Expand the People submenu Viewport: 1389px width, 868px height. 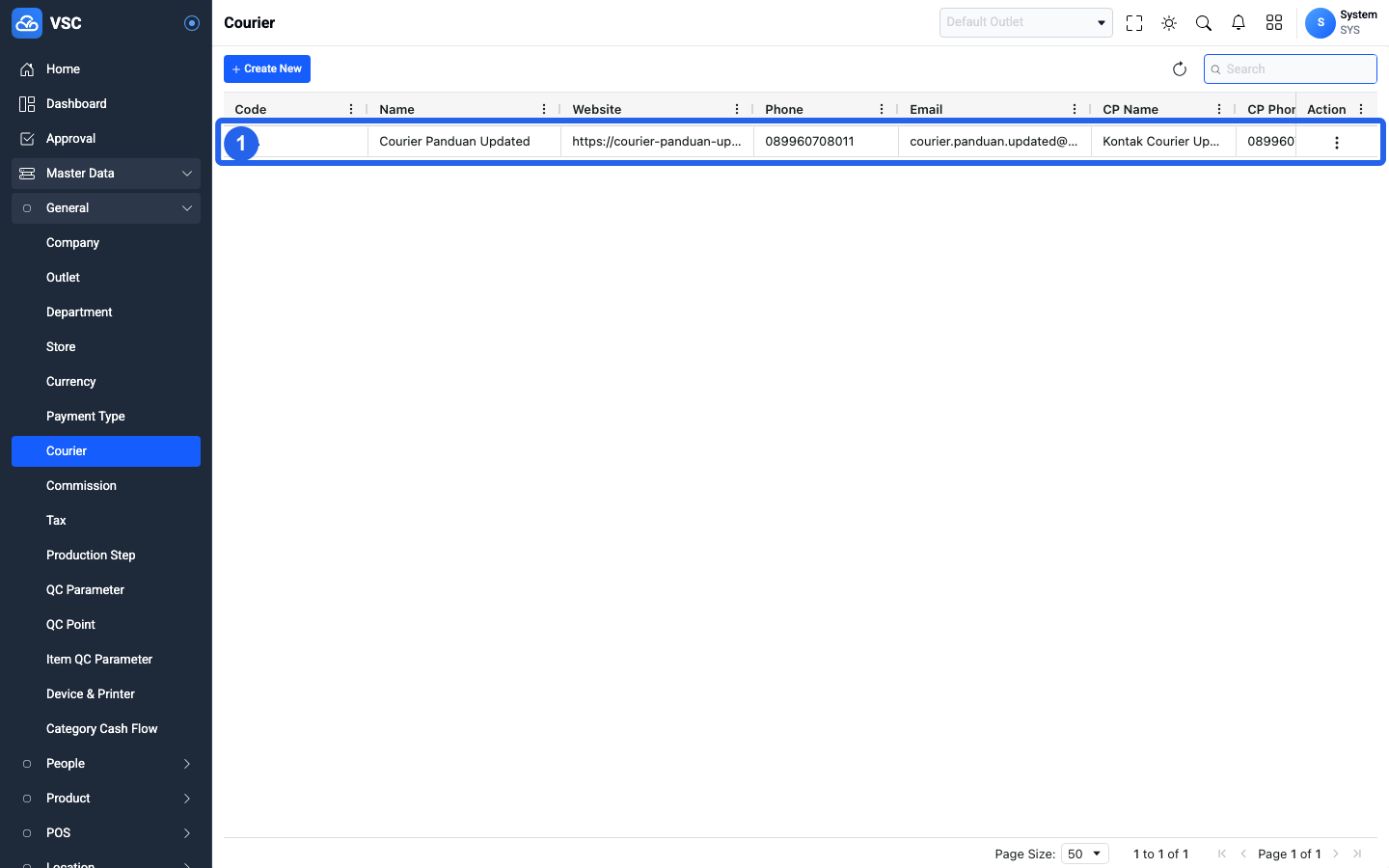[x=106, y=764]
